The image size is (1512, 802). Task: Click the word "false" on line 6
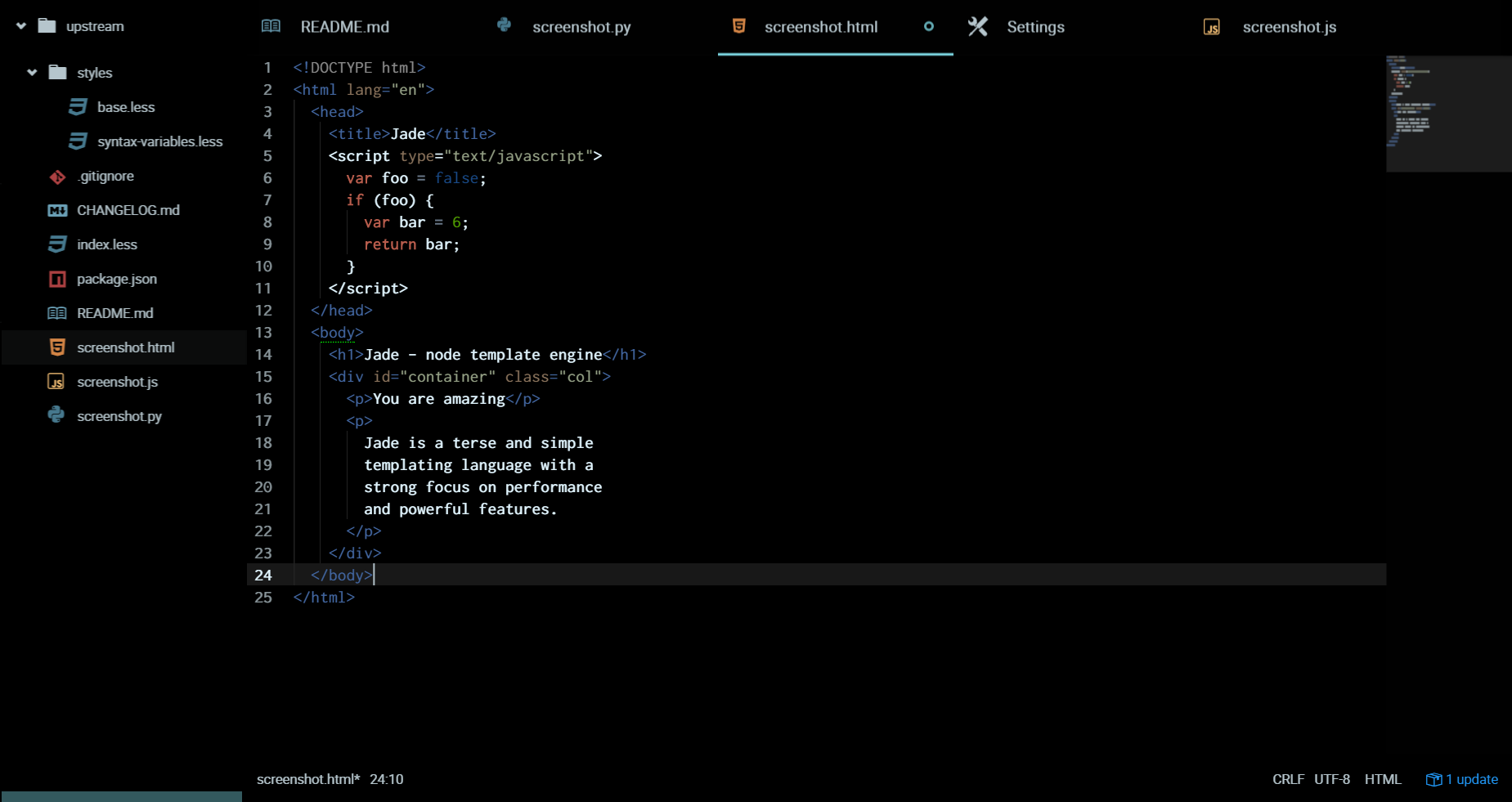[456, 178]
